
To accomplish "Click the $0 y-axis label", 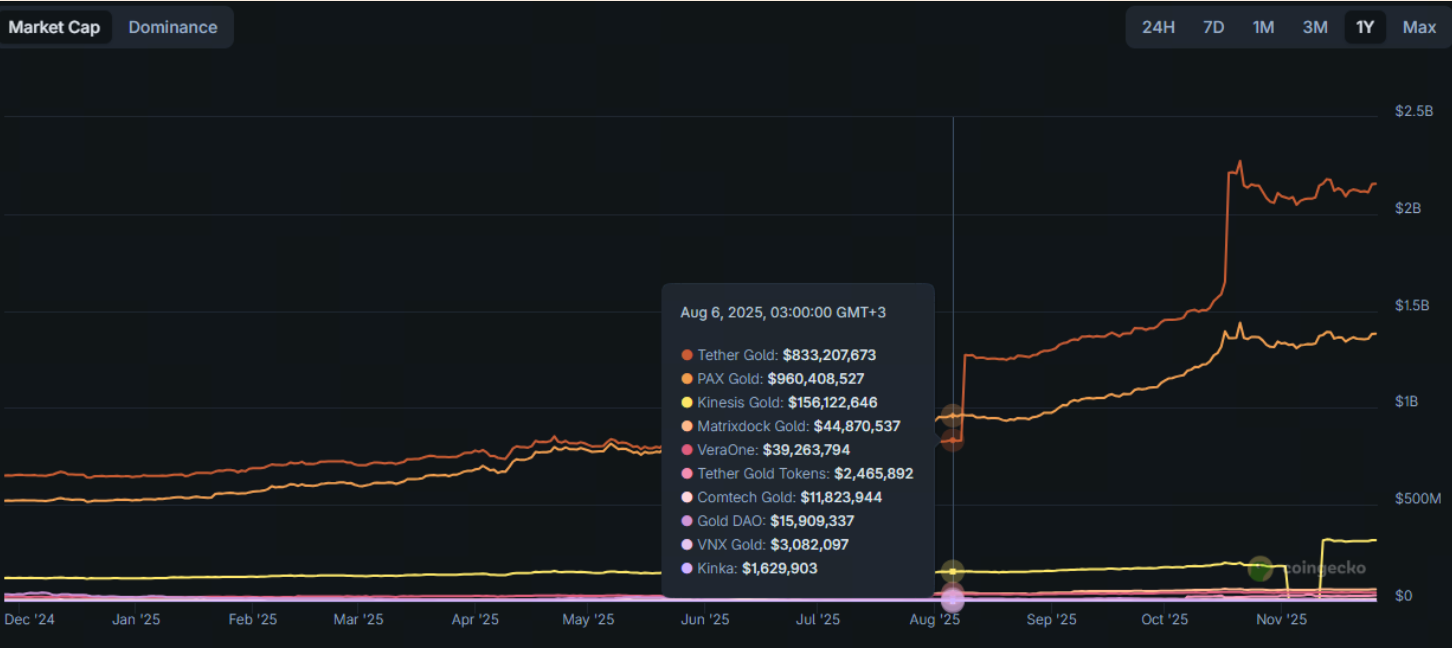I will click(x=1403, y=596).
